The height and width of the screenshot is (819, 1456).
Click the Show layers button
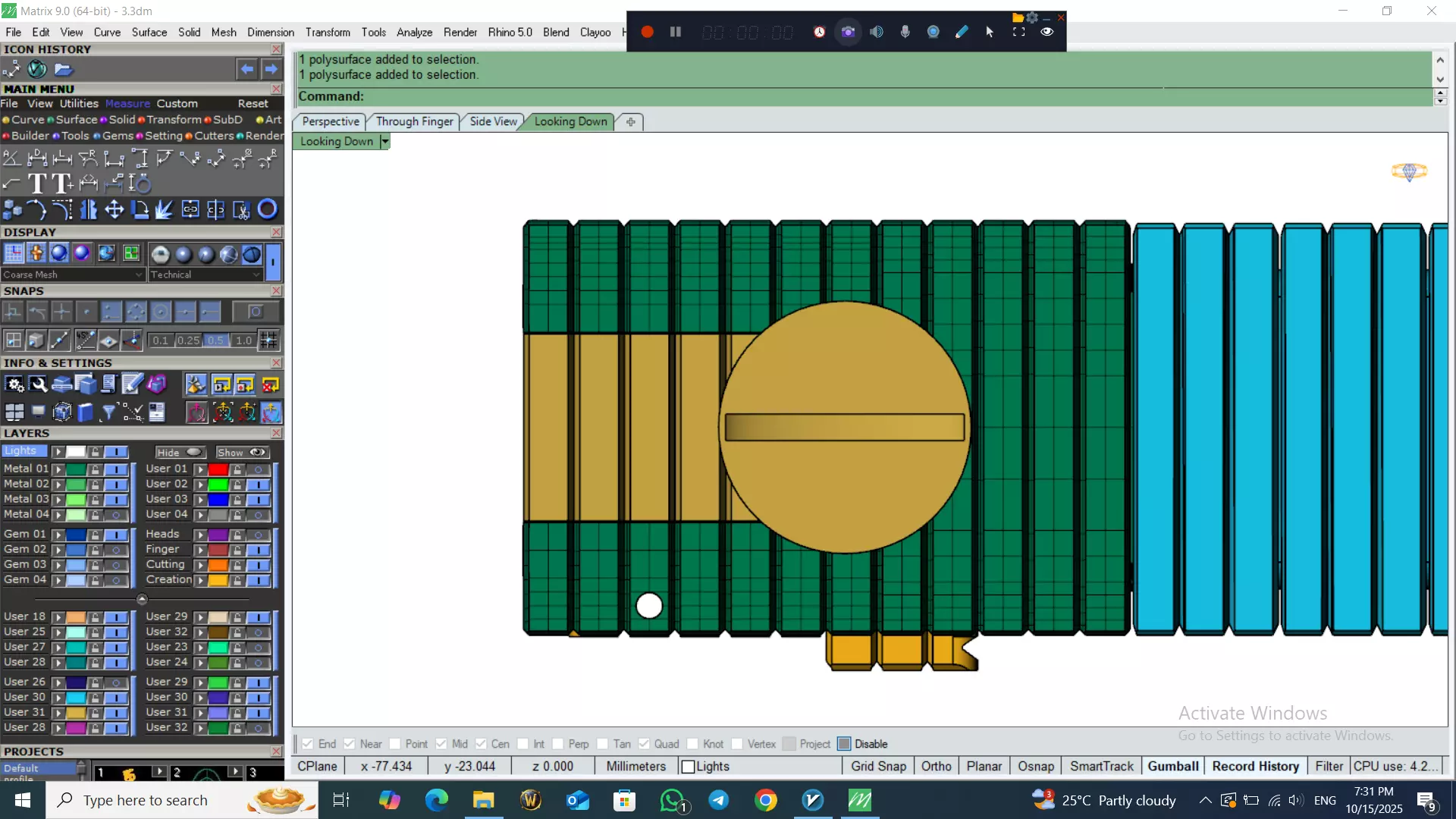(242, 452)
